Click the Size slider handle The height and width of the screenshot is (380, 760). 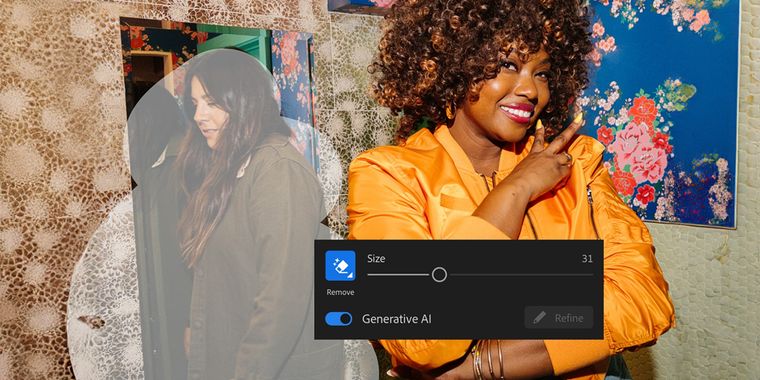(439, 275)
